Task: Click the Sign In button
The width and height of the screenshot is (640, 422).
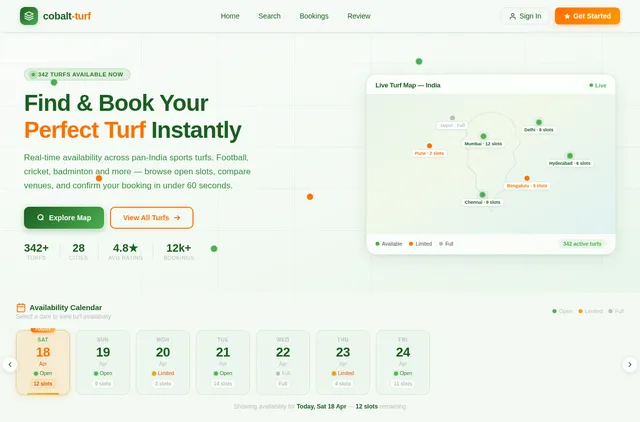Action: pos(525,16)
